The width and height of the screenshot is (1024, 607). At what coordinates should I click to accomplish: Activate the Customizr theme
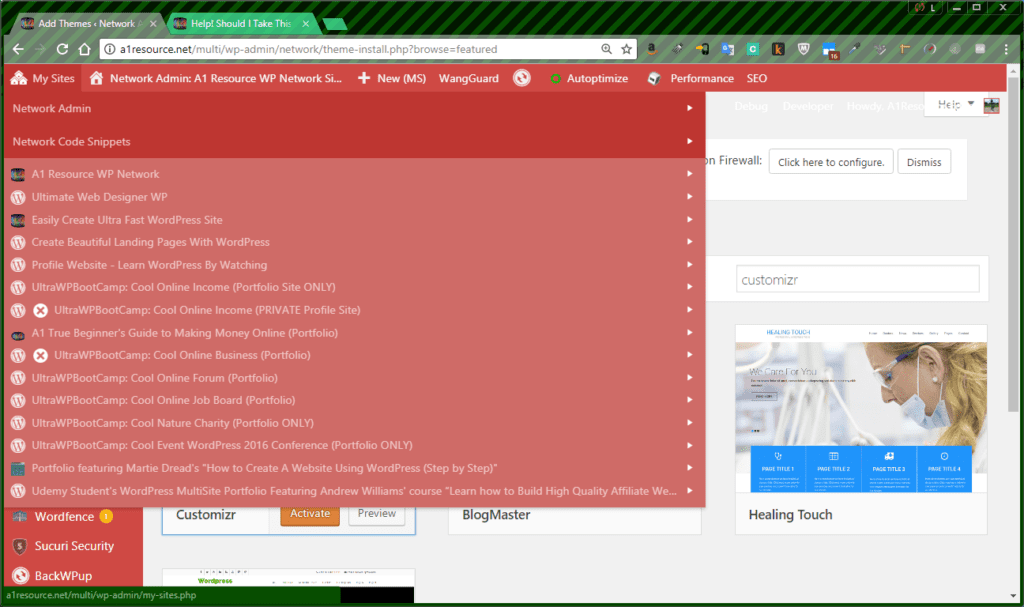click(x=310, y=512)
